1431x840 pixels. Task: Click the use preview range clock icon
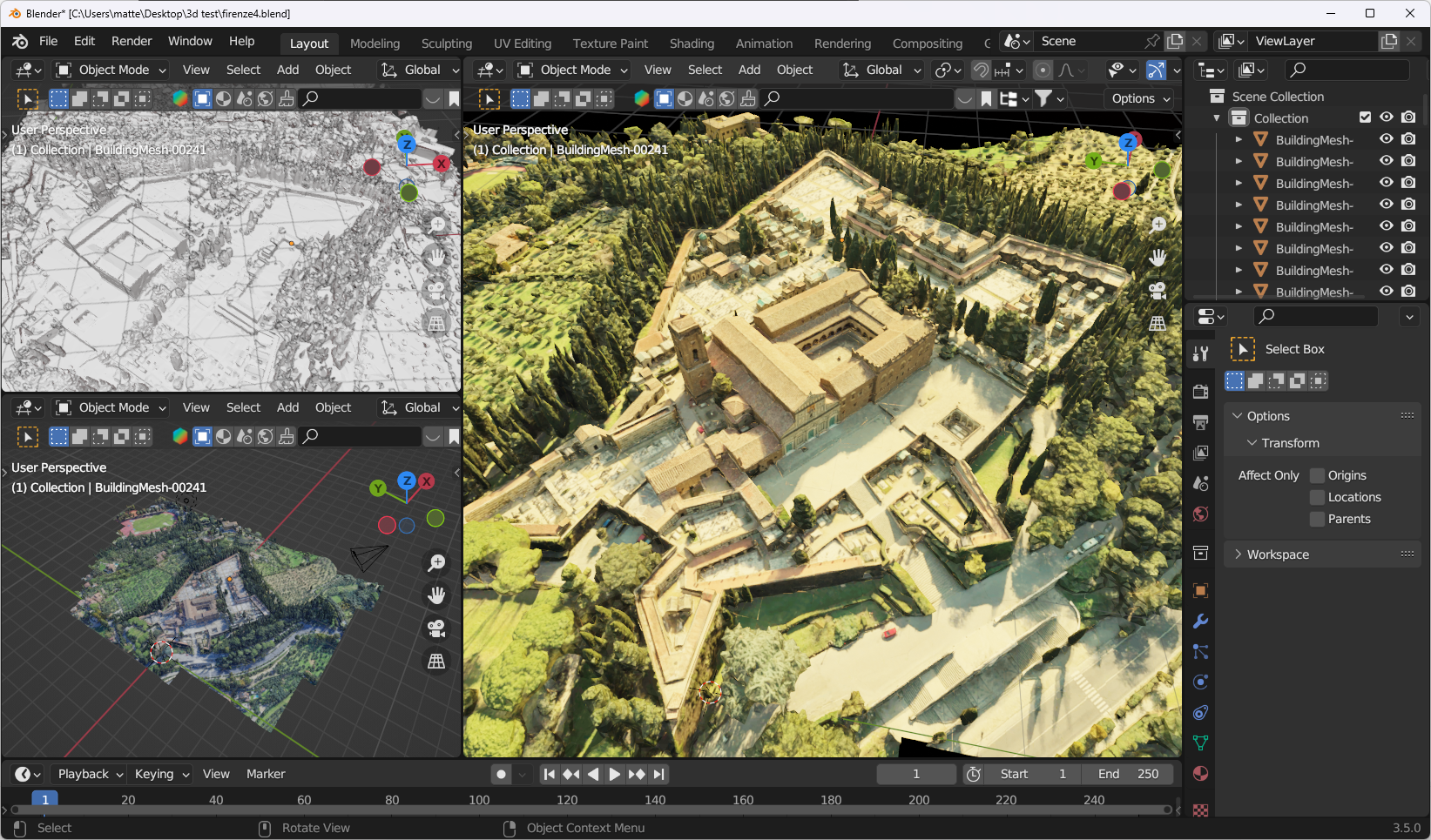click(974, 774)
